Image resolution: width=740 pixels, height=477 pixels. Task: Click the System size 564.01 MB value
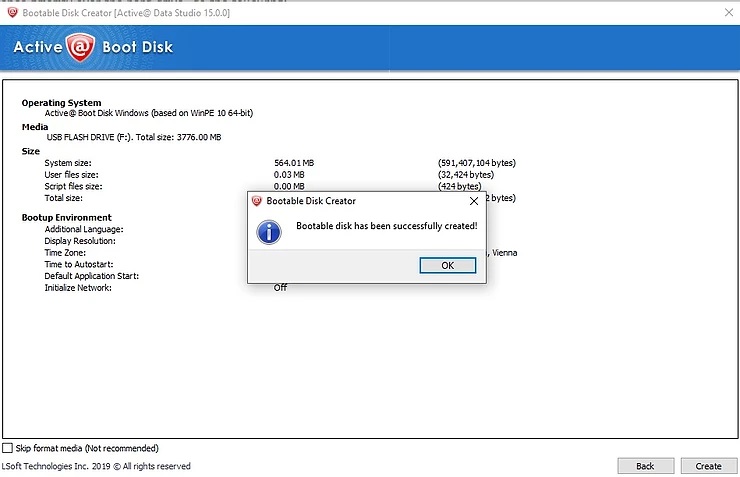coord(294,163)
